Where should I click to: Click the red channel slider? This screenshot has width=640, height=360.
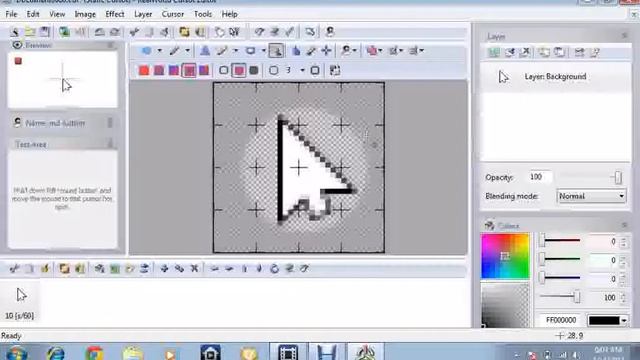[560, 241]
